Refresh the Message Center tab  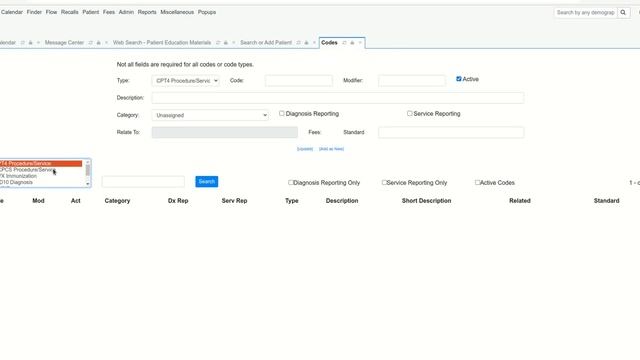91,43
